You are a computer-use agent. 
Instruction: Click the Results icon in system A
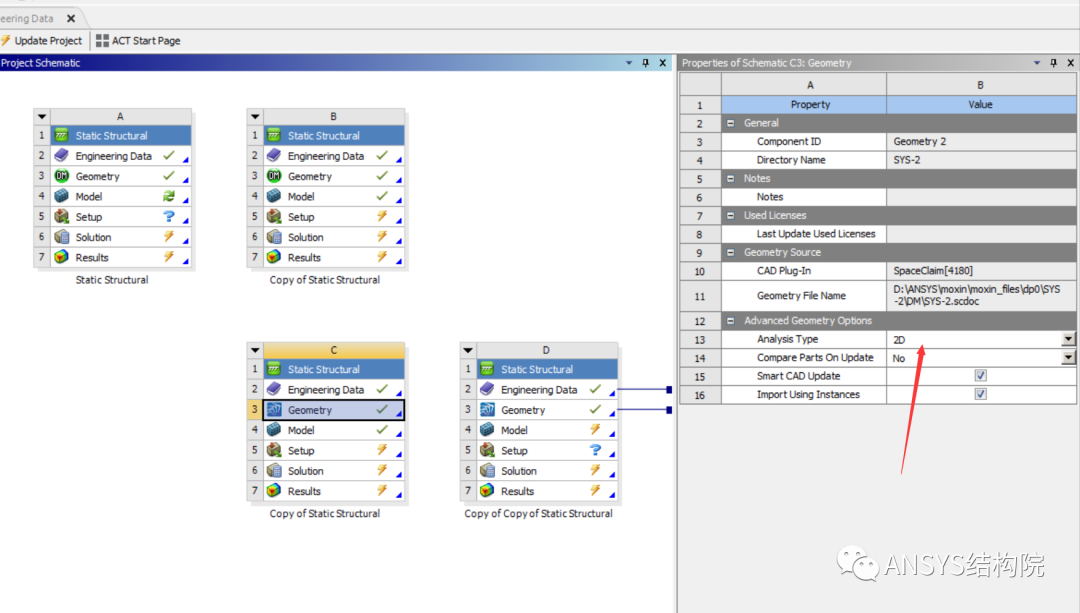coord(61,257)
